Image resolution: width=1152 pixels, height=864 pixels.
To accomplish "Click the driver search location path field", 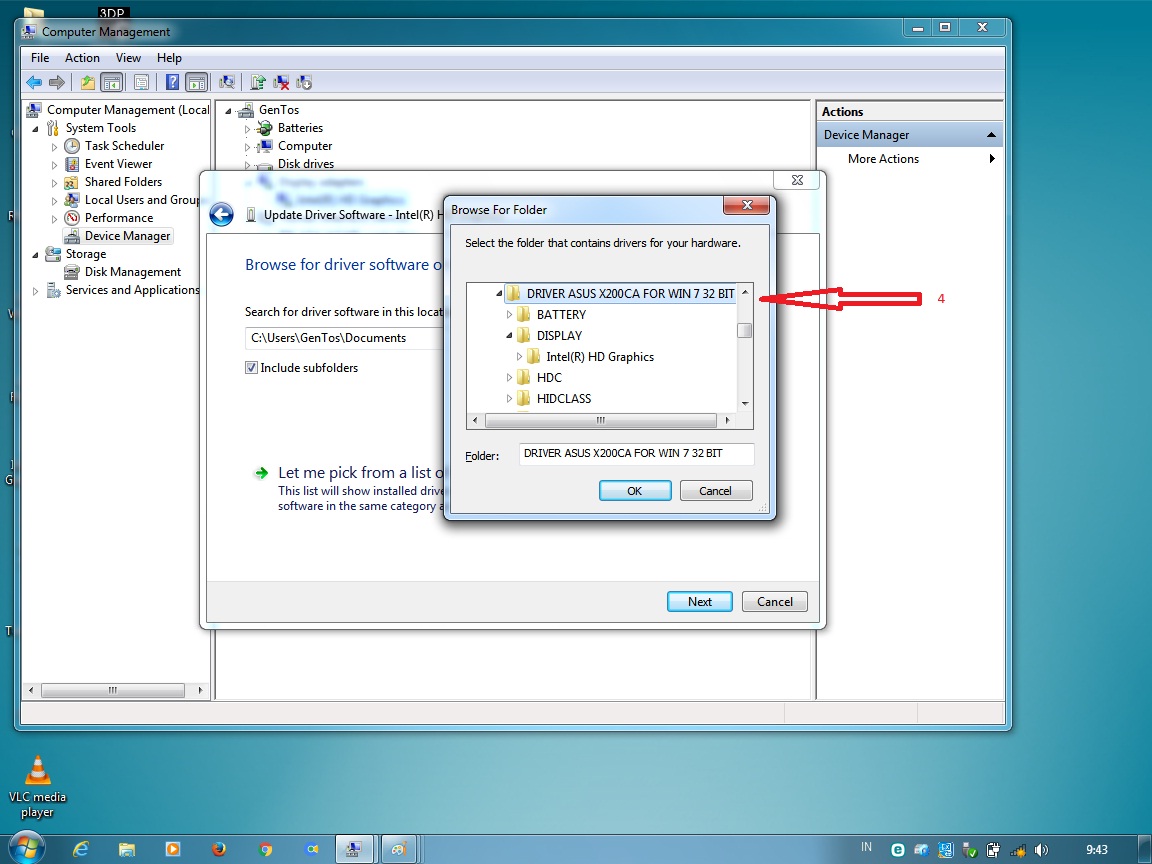I will point(345,338).
